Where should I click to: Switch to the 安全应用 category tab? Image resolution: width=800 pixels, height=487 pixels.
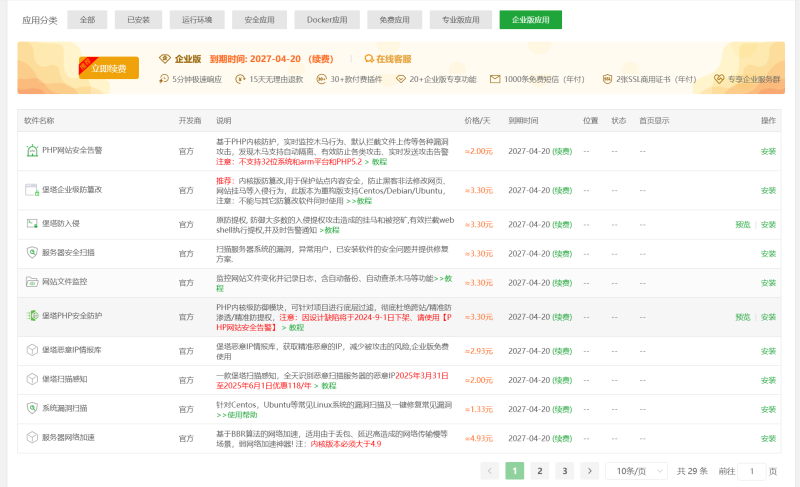point(259,20)
